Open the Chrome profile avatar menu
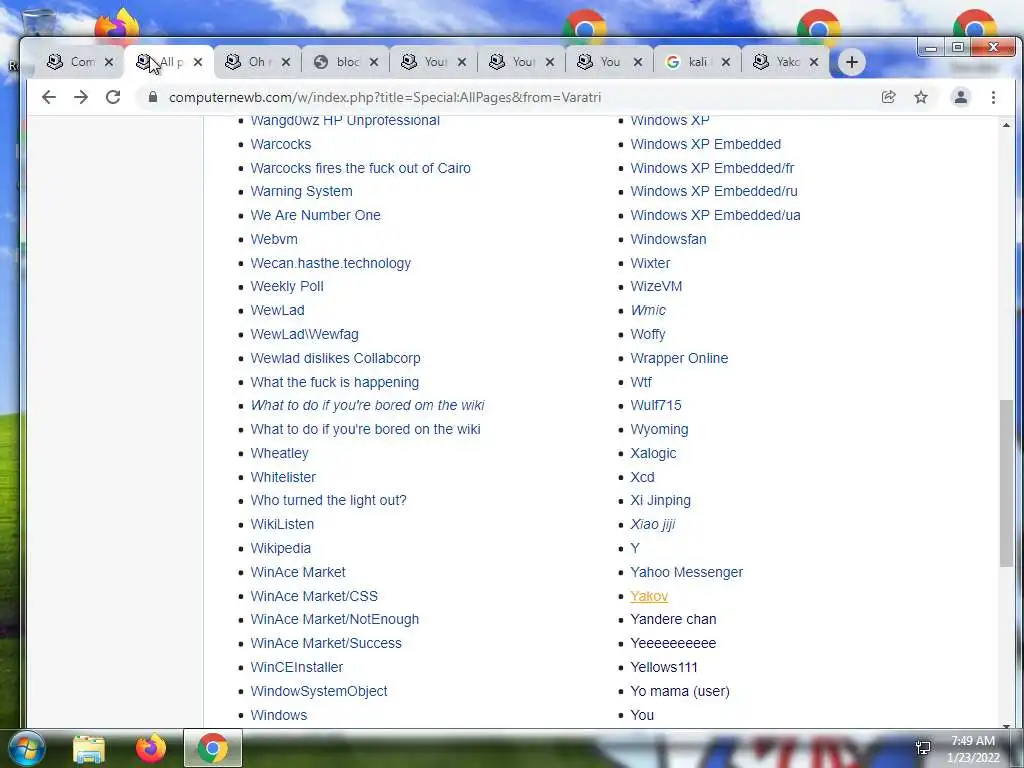The height and width of the screenshot is (768, 1024). (x=961, y=97)
